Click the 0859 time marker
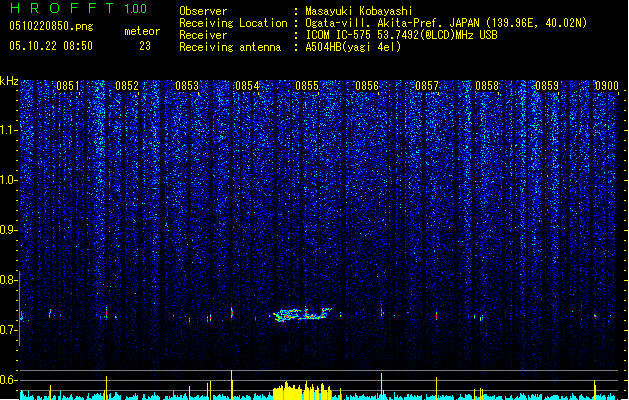 click(x=547, y=86)
